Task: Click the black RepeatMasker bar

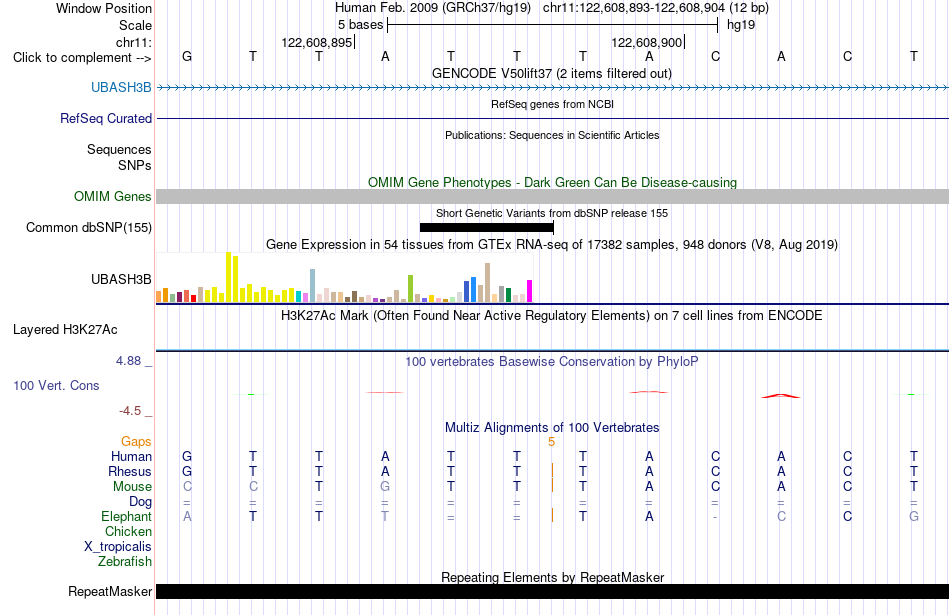Action: tap(553, 591)
